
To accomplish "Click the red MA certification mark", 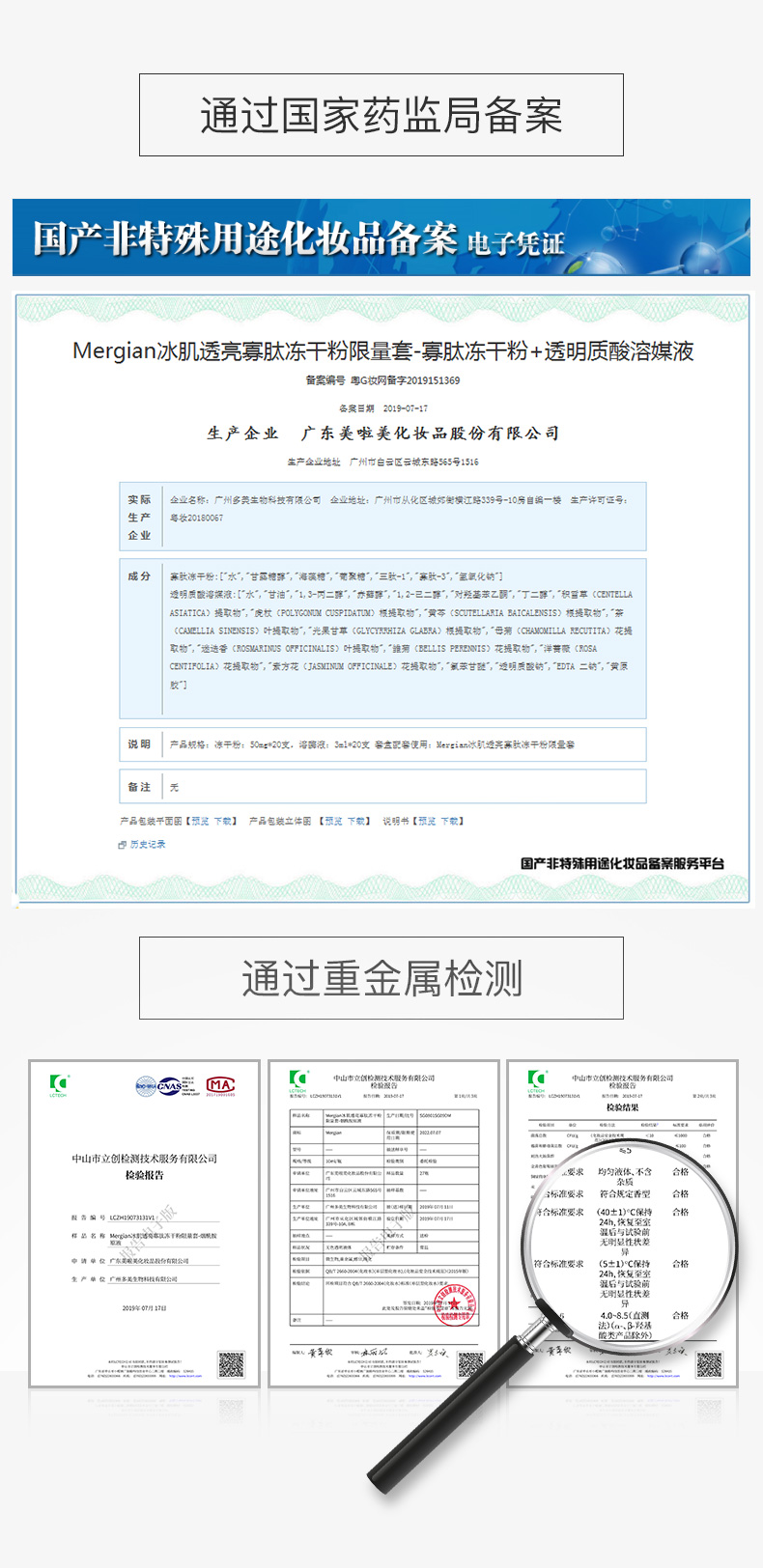I will (220, 1085).
